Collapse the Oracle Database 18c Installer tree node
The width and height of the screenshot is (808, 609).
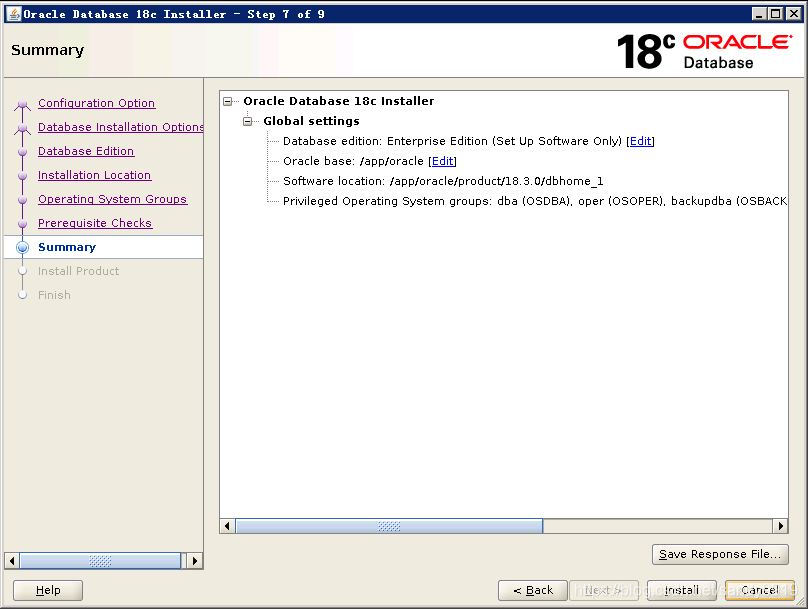click(228, 102)
